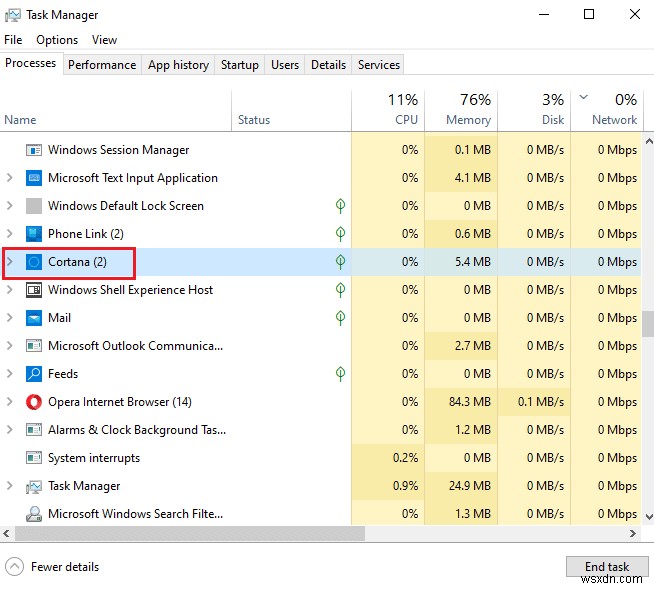Click the Microsoft Outlook Communications icon

point(33,345)
